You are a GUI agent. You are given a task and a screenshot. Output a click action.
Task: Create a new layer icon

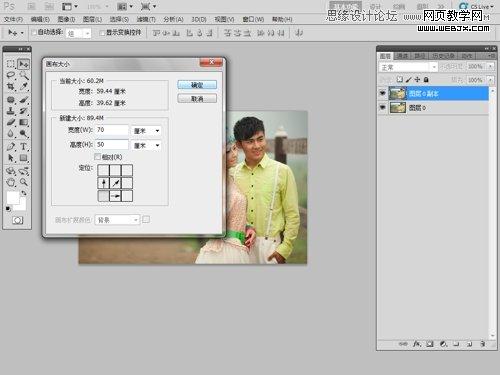[469, 344]
